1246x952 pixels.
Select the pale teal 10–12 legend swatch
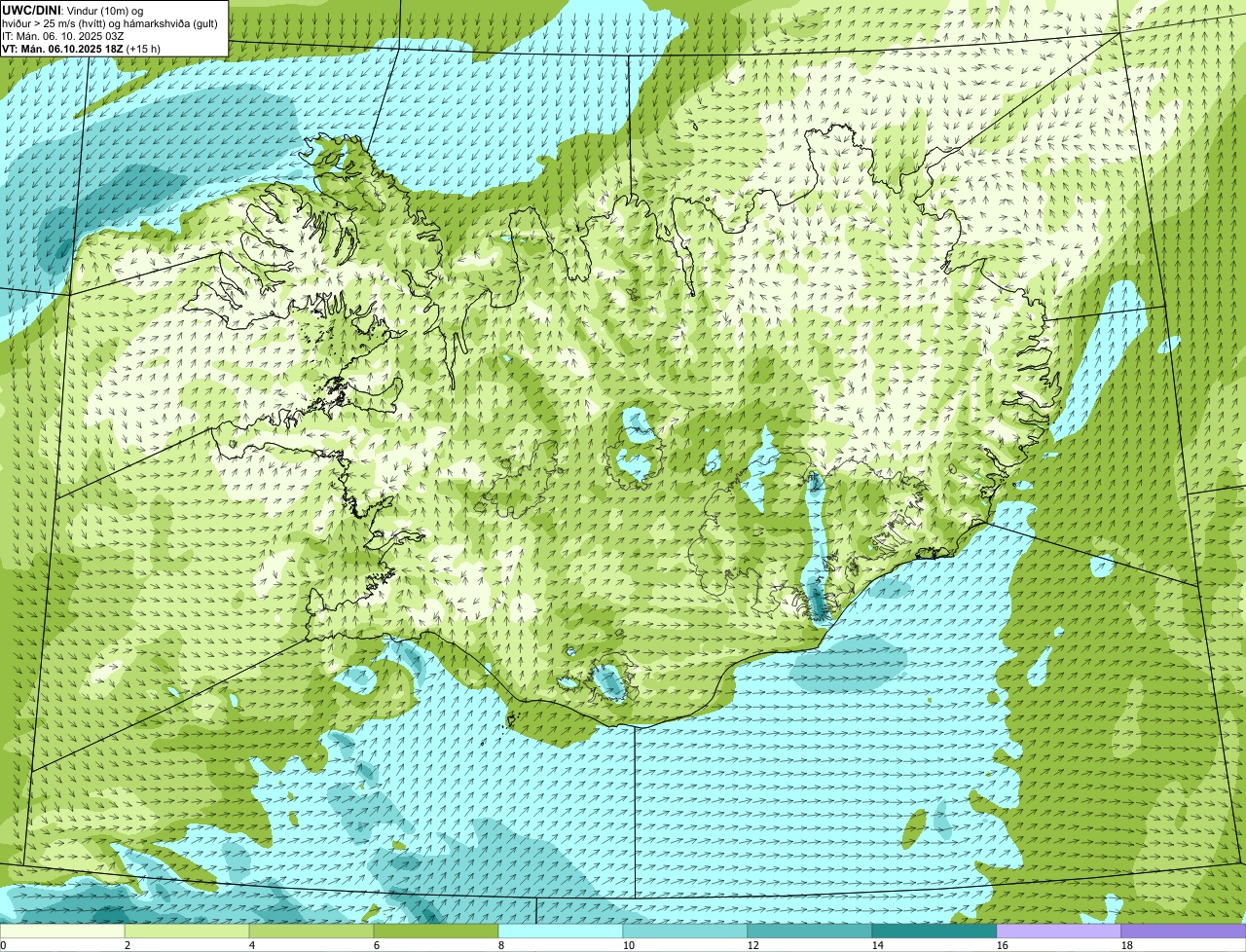point(685,931)
